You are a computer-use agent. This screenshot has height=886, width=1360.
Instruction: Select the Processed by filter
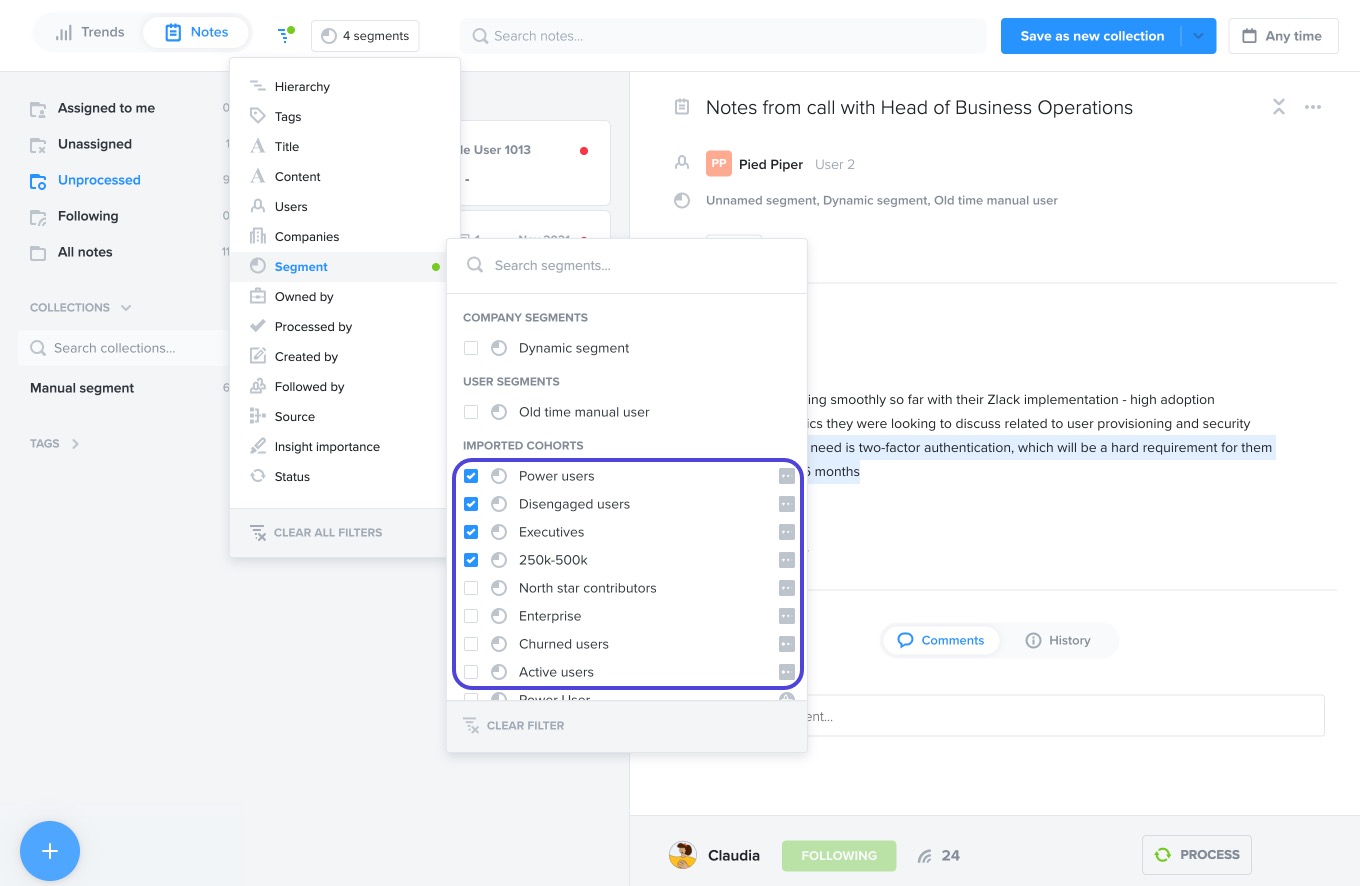pos(312,326)
